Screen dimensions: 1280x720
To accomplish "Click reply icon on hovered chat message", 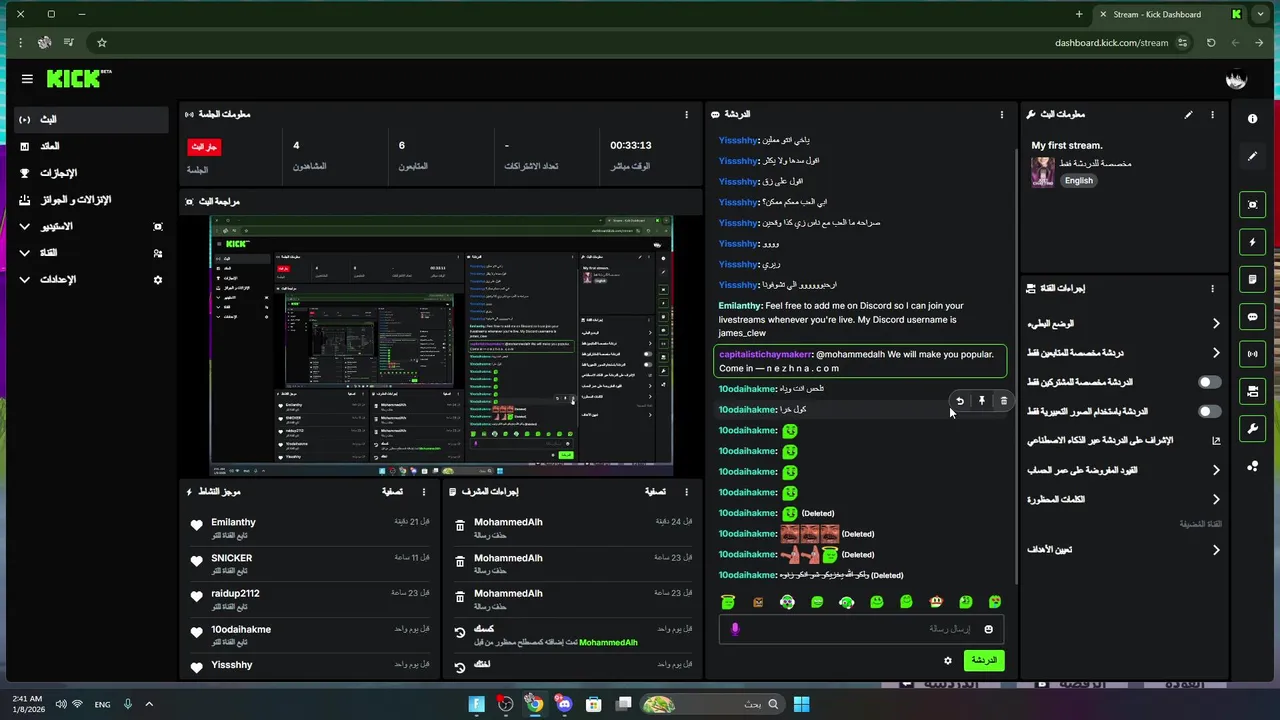I will coord(959,401).
